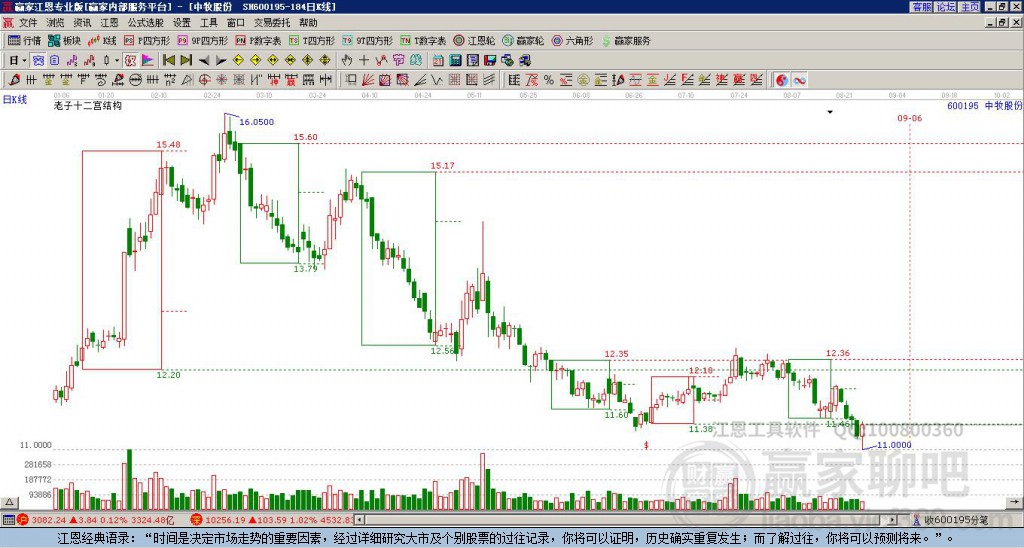This screenshot has height=548, width=1024.
Task: Toggle the yin-yang icon
Action: click(782, 80)
